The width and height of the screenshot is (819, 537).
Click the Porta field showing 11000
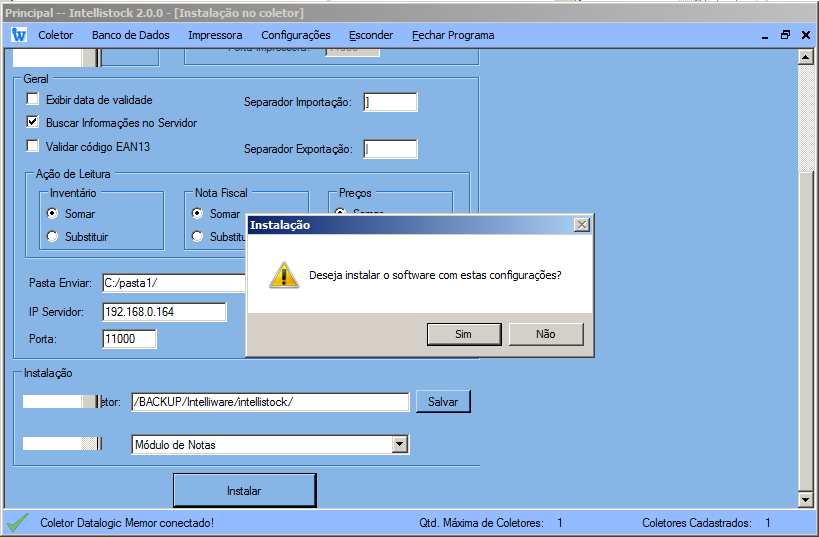[x=129, y=339]
